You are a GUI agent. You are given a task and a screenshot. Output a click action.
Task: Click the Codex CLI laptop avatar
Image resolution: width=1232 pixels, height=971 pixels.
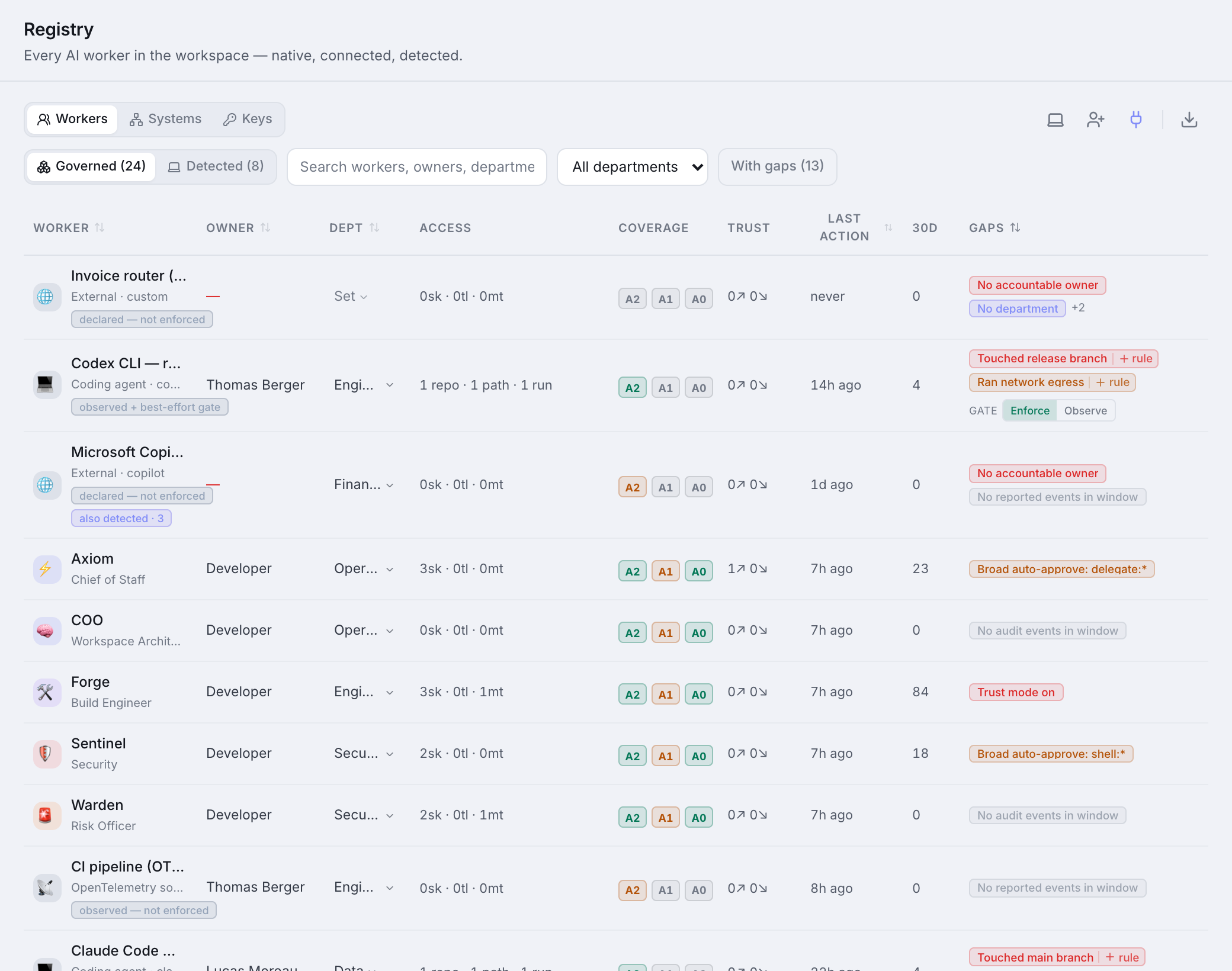(46, 385)
